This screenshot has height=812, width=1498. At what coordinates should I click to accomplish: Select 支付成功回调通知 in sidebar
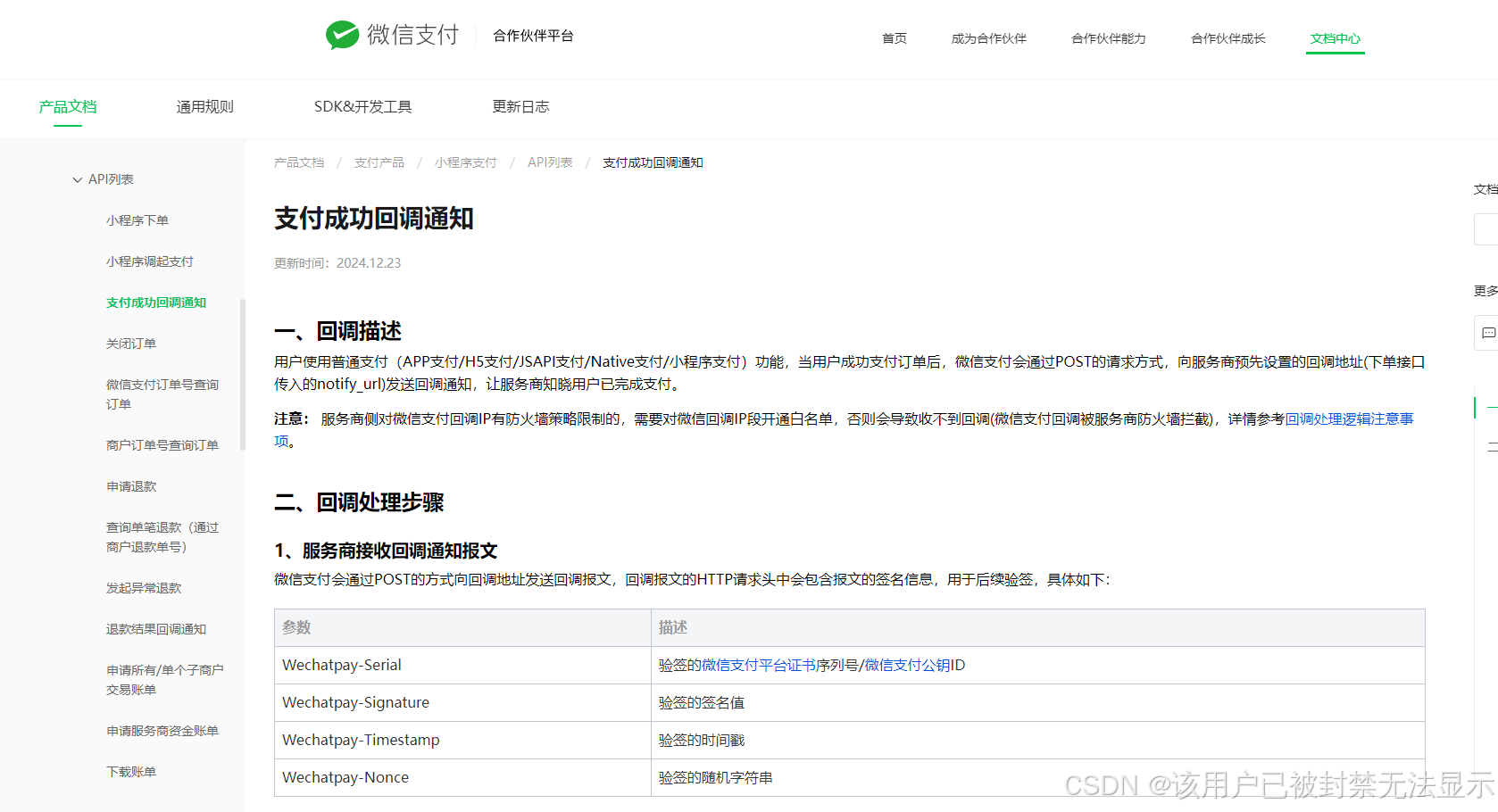[156, 302]
